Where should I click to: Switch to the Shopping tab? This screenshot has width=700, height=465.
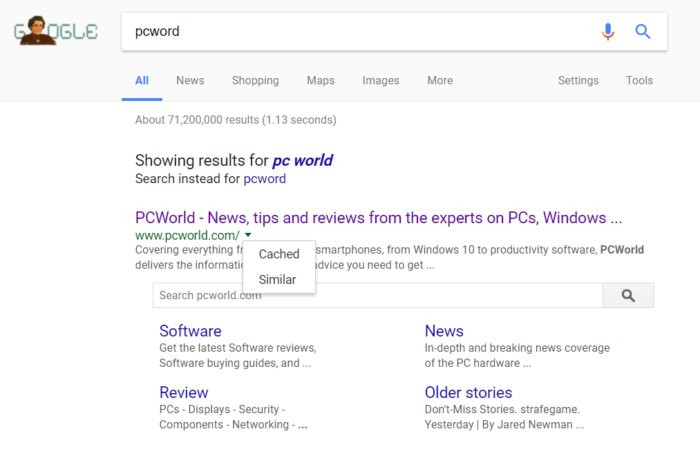[x=255, y=81]
